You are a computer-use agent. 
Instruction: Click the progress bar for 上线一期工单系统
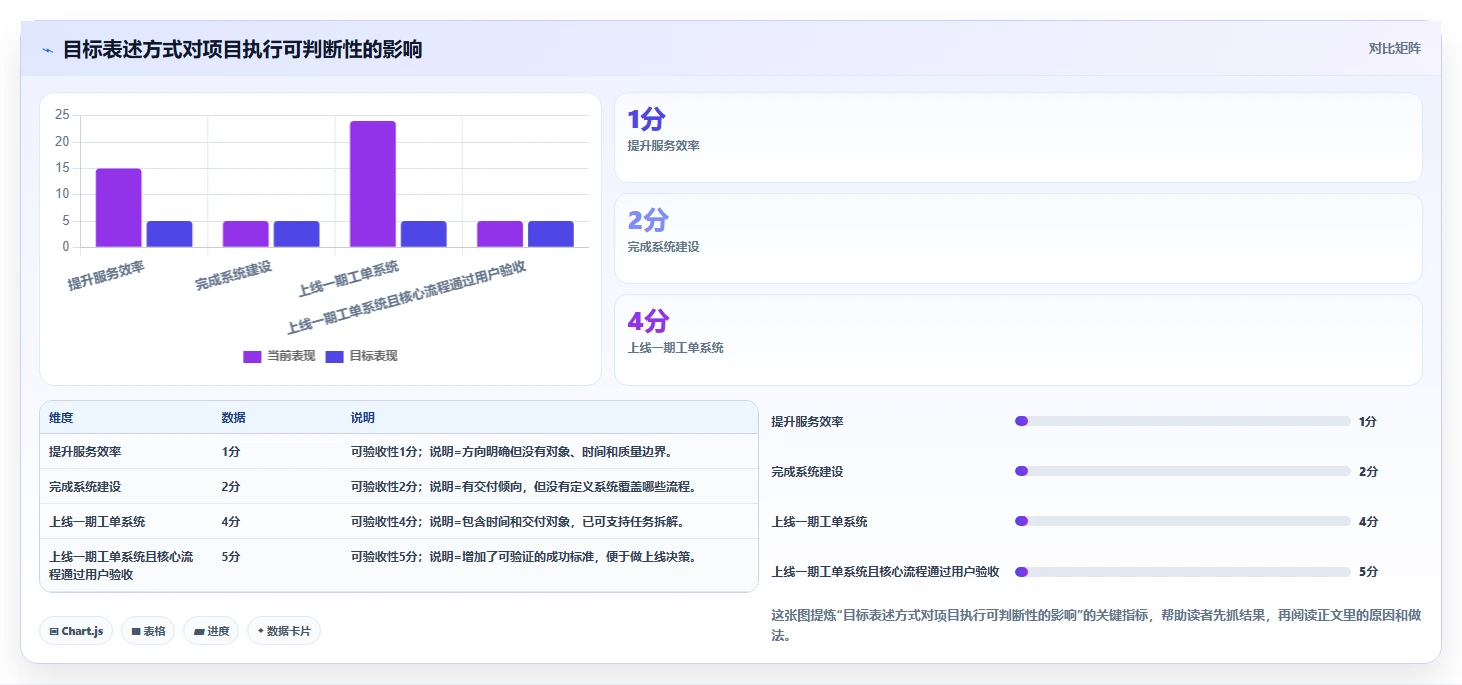coord(1183,521)
